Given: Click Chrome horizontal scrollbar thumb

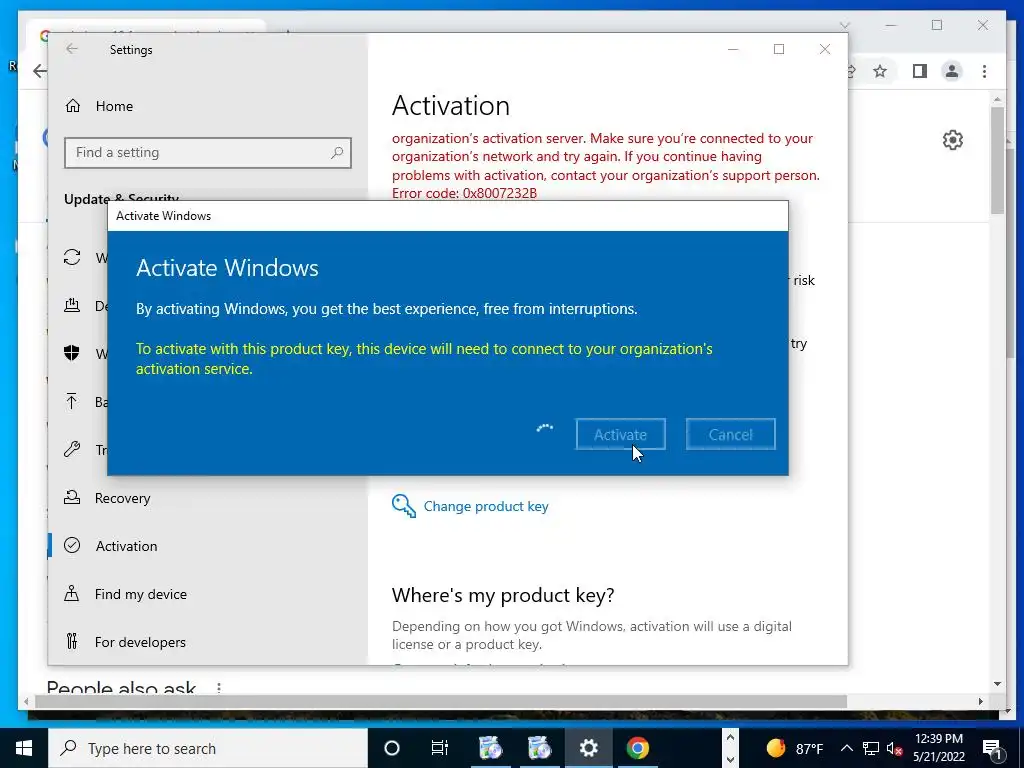Looking at the screenshot, I should (441, 701).
